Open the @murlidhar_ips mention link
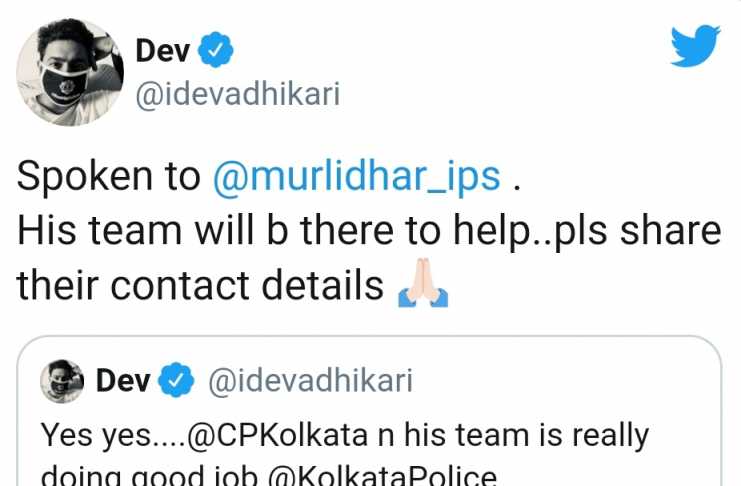 (x=356, y=176)
